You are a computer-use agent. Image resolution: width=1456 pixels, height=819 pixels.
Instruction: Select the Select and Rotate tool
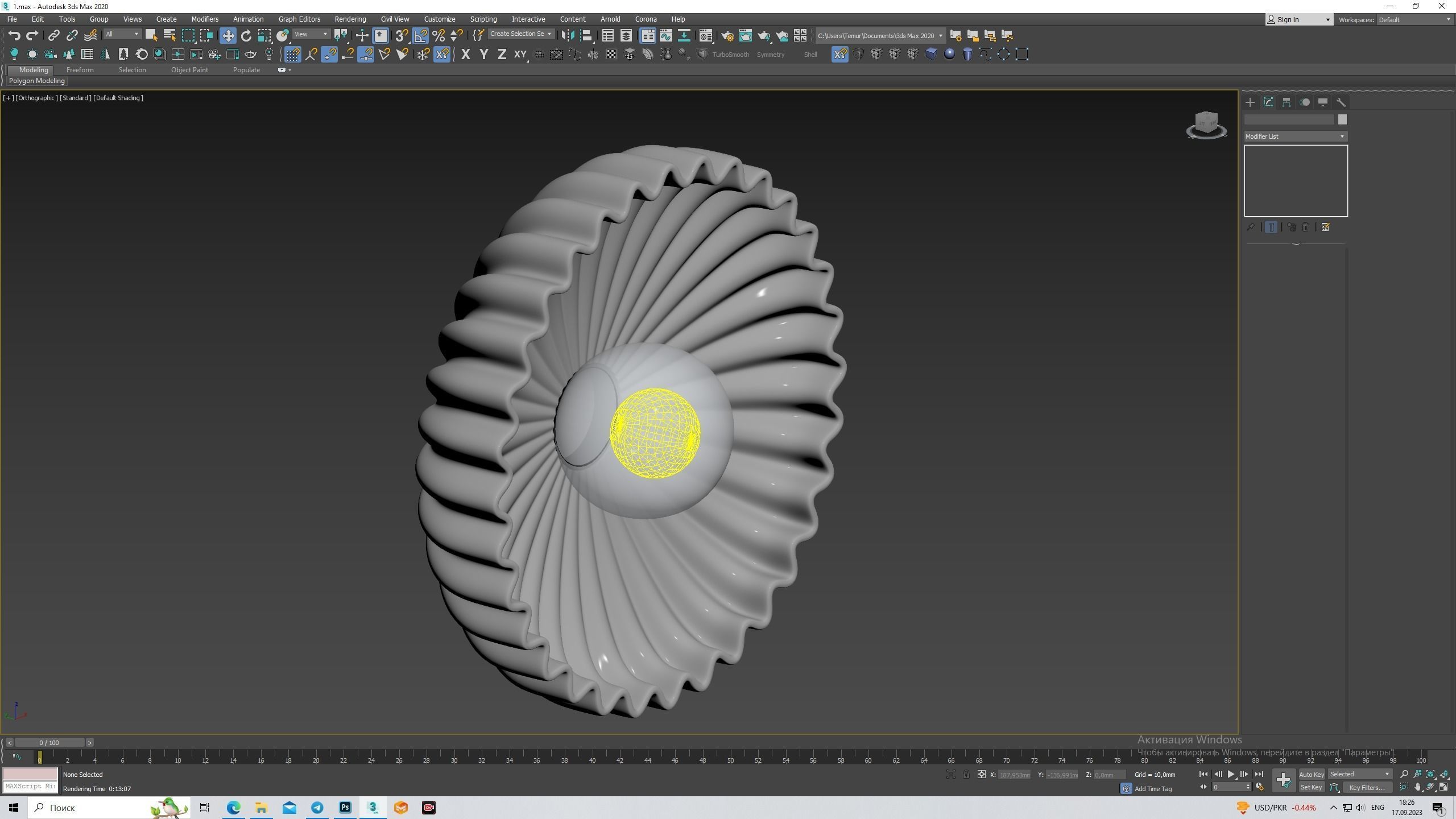[246, 35]
